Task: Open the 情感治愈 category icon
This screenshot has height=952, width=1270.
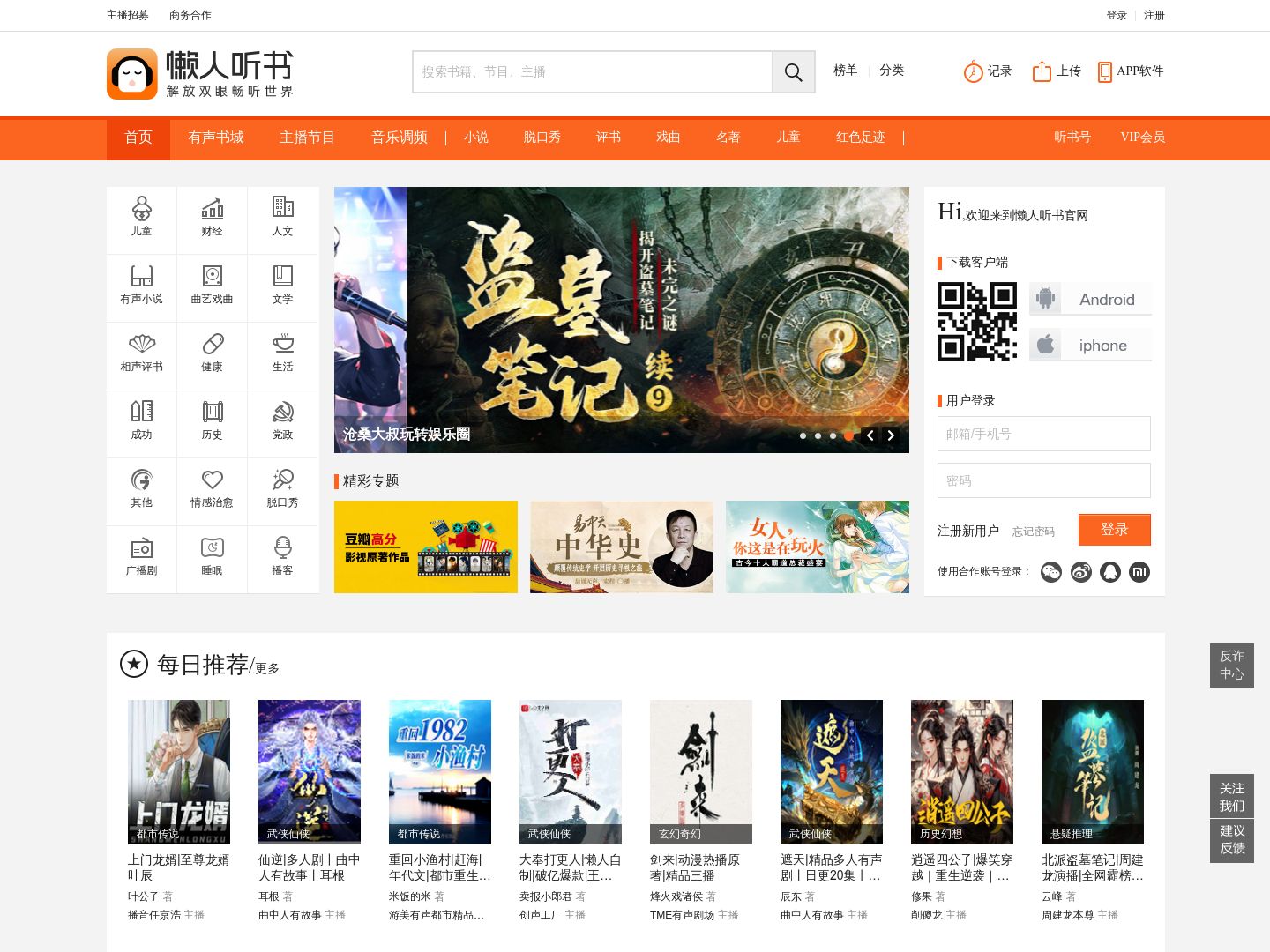Action: click(212, 480)
